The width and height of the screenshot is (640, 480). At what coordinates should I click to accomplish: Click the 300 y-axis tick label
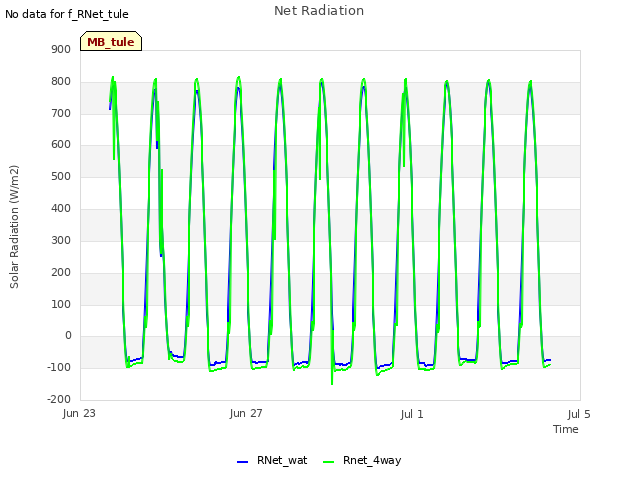pos(61,240)
